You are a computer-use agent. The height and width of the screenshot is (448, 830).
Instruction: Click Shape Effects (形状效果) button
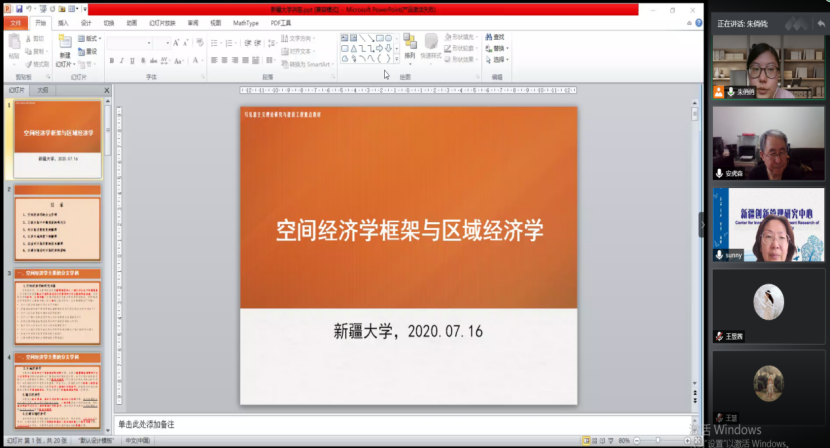tap(460, 59)
